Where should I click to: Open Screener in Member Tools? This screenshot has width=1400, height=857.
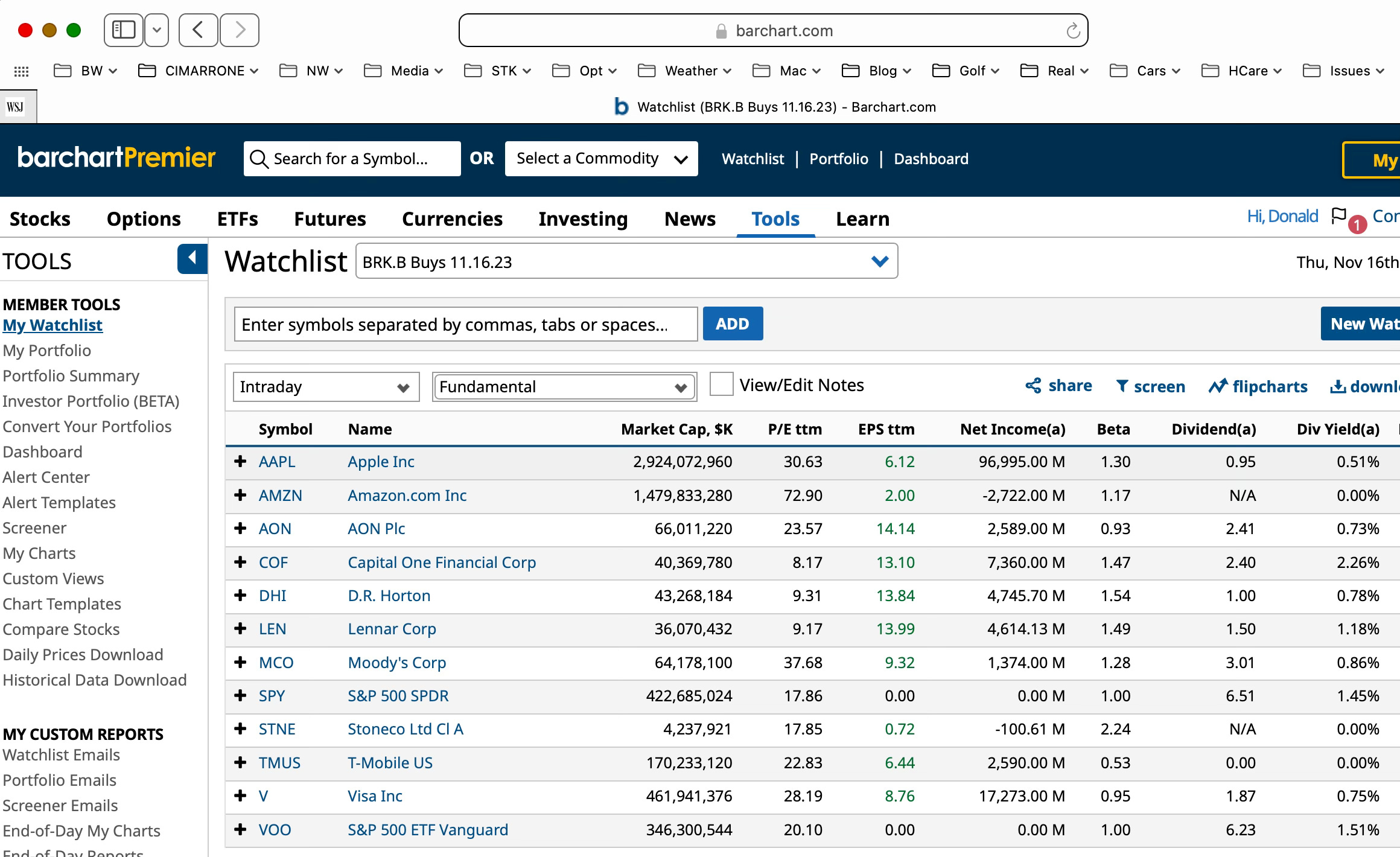pos(34,528)
